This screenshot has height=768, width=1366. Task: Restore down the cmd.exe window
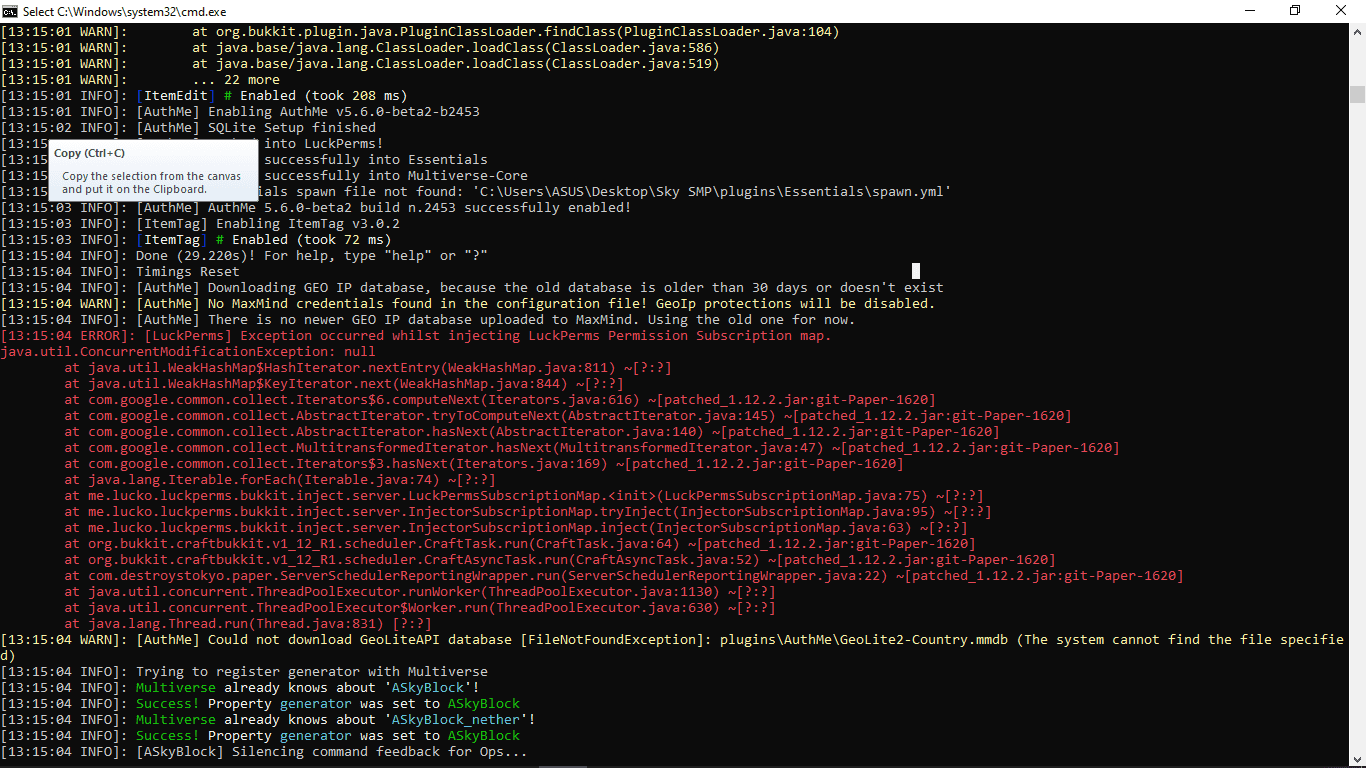click(1295, 11)
